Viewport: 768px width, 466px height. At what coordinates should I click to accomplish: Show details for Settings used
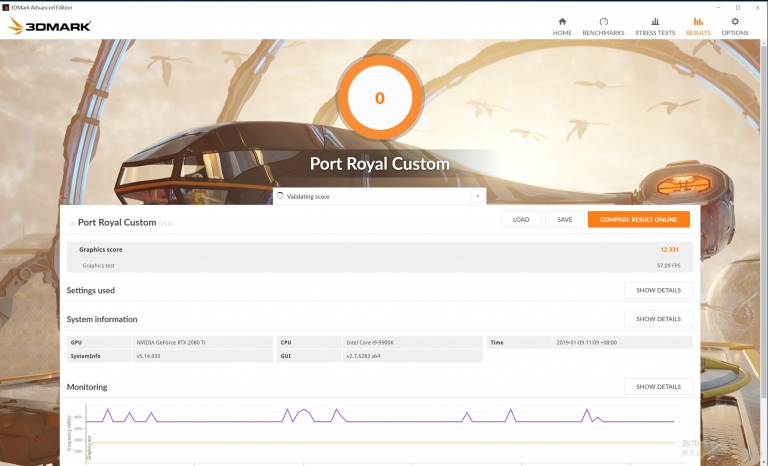pos(658,290)
